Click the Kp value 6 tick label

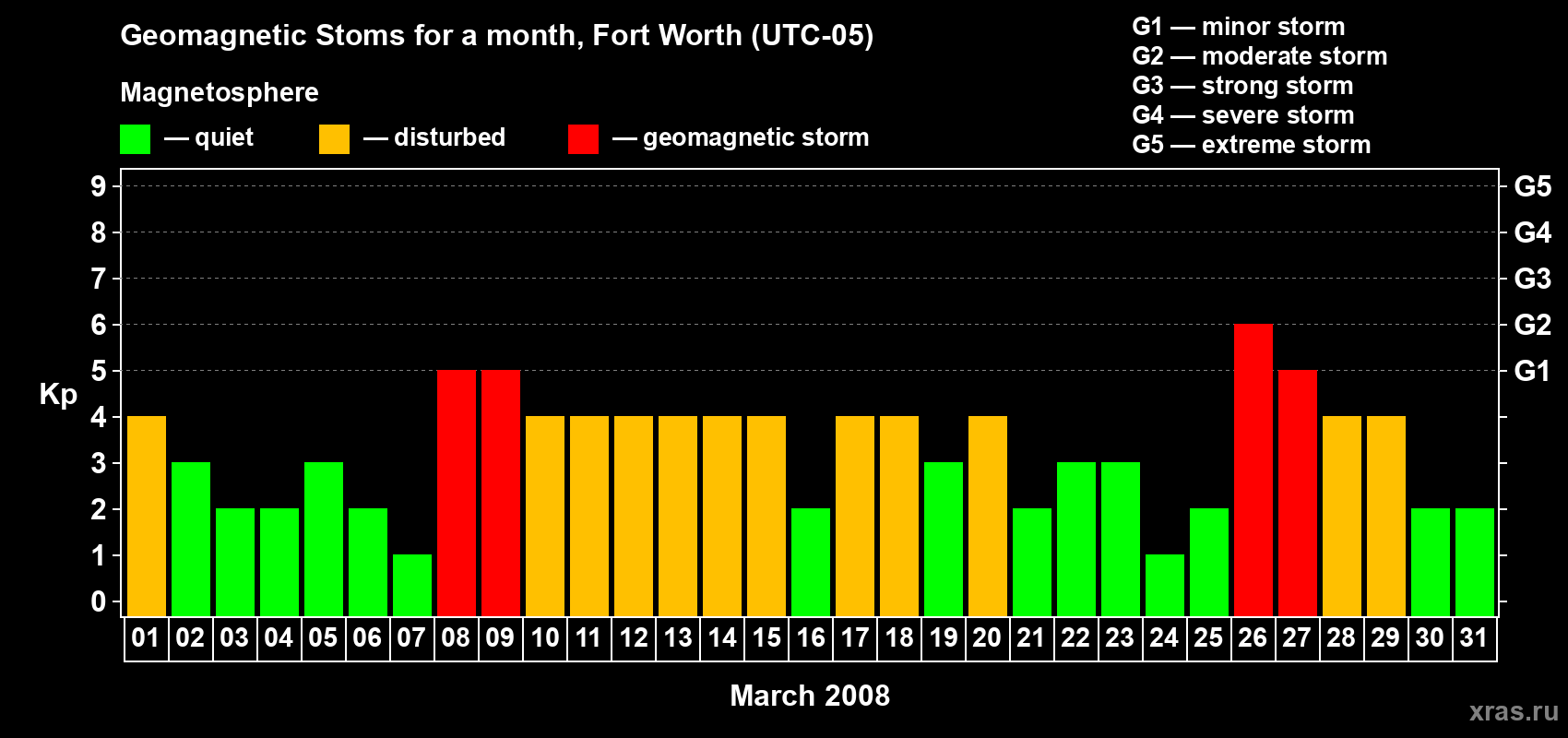pyautogui.click(x=99, y=325)
